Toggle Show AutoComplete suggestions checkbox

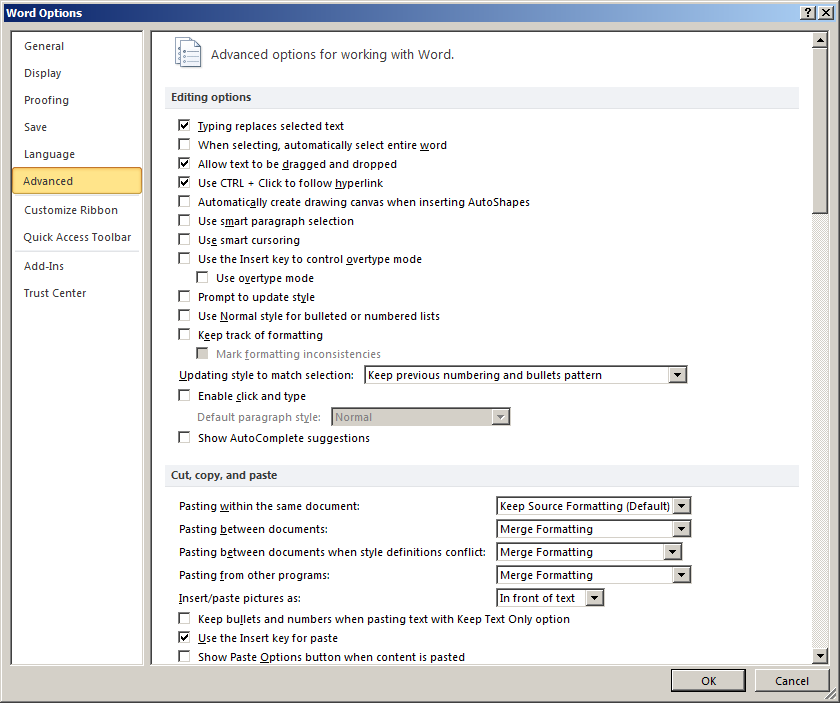(184, 438)
